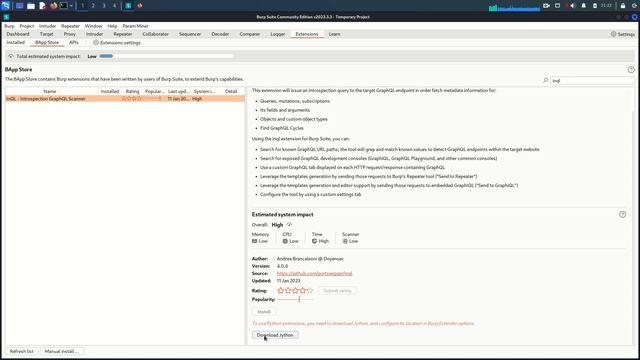Image resolution: width=640 pixels, height=360 pixels.
Task: Open the Help menu
Action: point(112,26)
